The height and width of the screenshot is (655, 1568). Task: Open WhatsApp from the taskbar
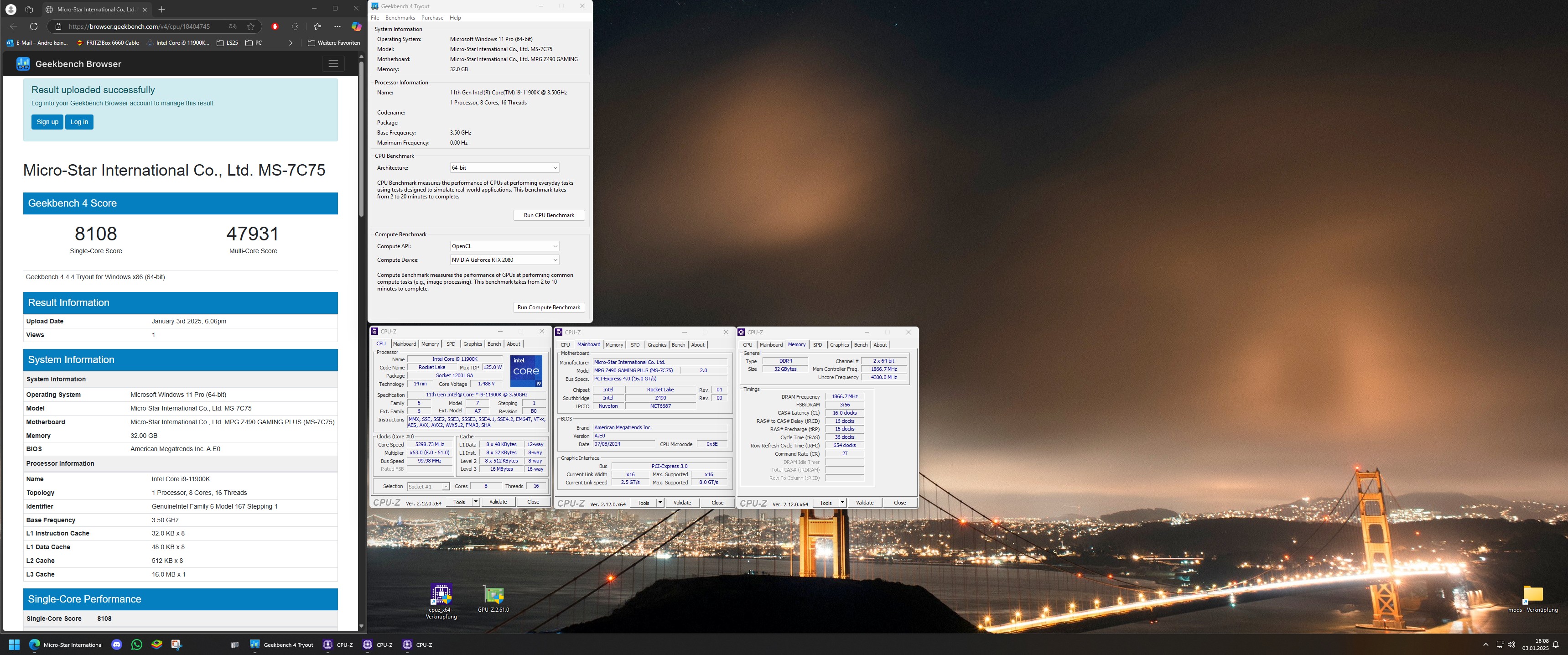pos(137,644)
